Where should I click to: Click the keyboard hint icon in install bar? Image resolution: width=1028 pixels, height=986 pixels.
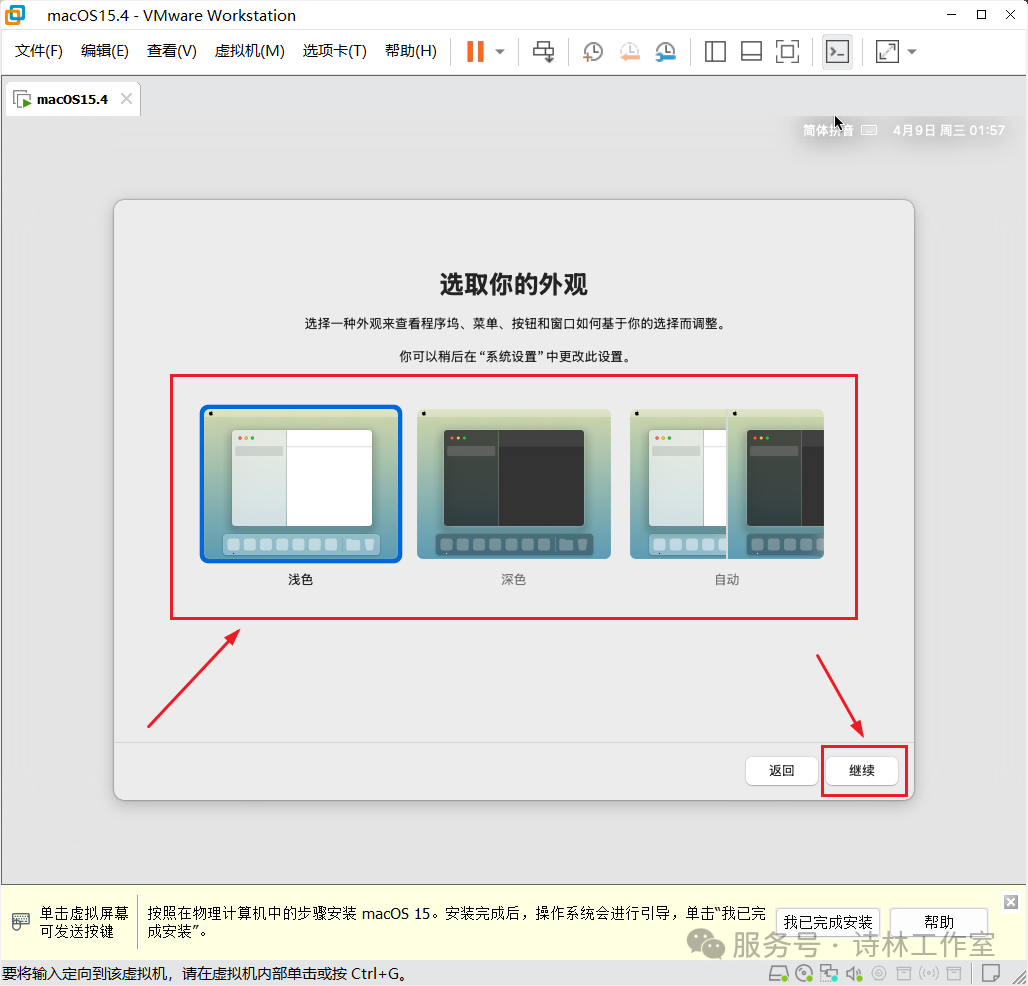[x=20, y=922]
